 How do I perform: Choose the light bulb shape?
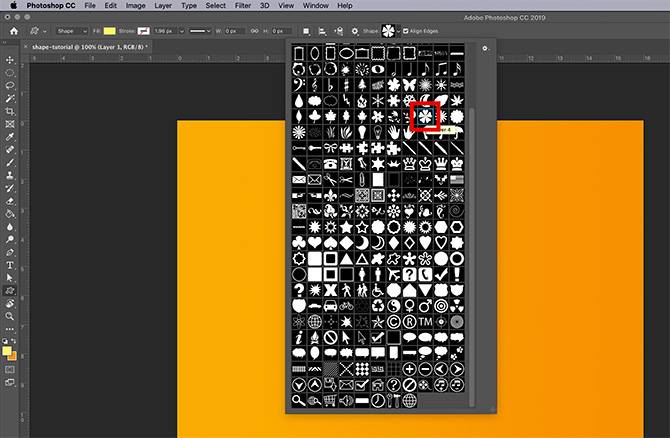[x=362, y=132]
